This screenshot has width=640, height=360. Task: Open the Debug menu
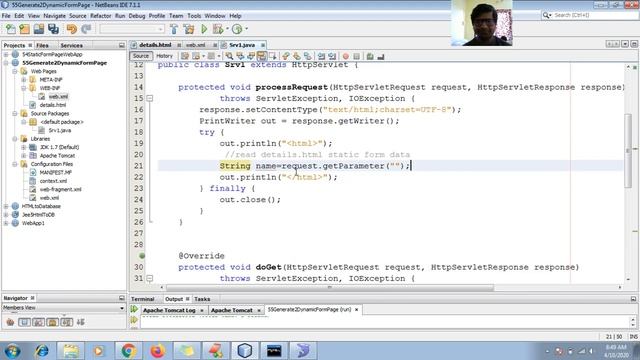(137, 16)
